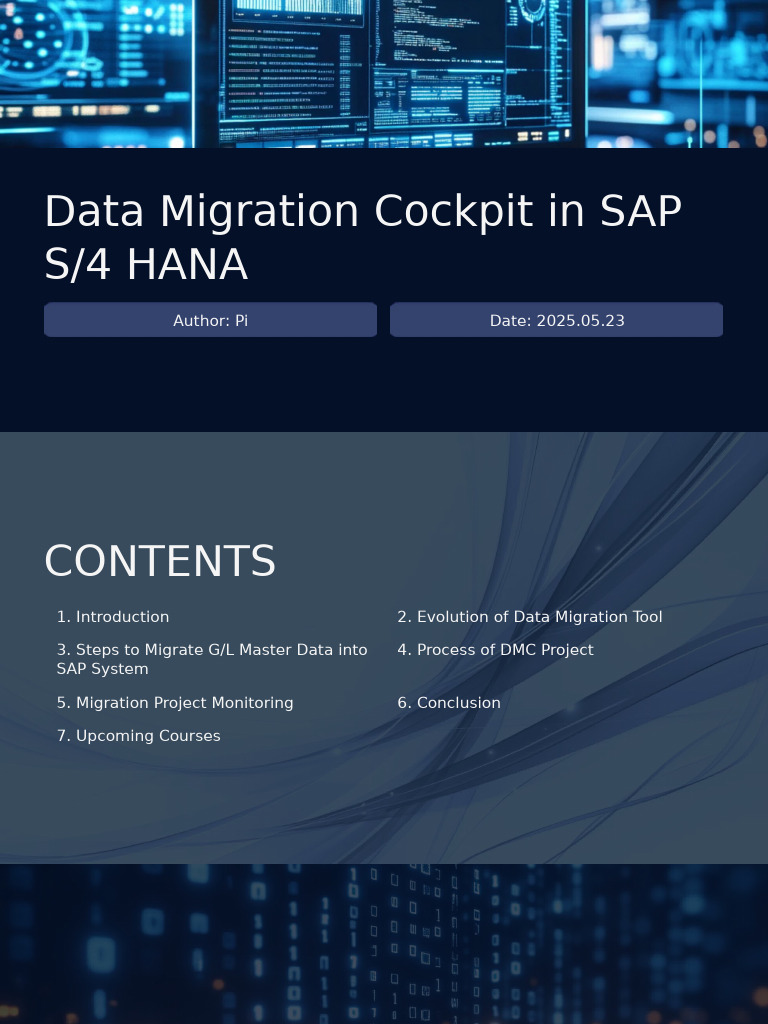768x1024 pixels.
Task: Select the 'Date: 2025.05.23' box
Action: point(556,320)
